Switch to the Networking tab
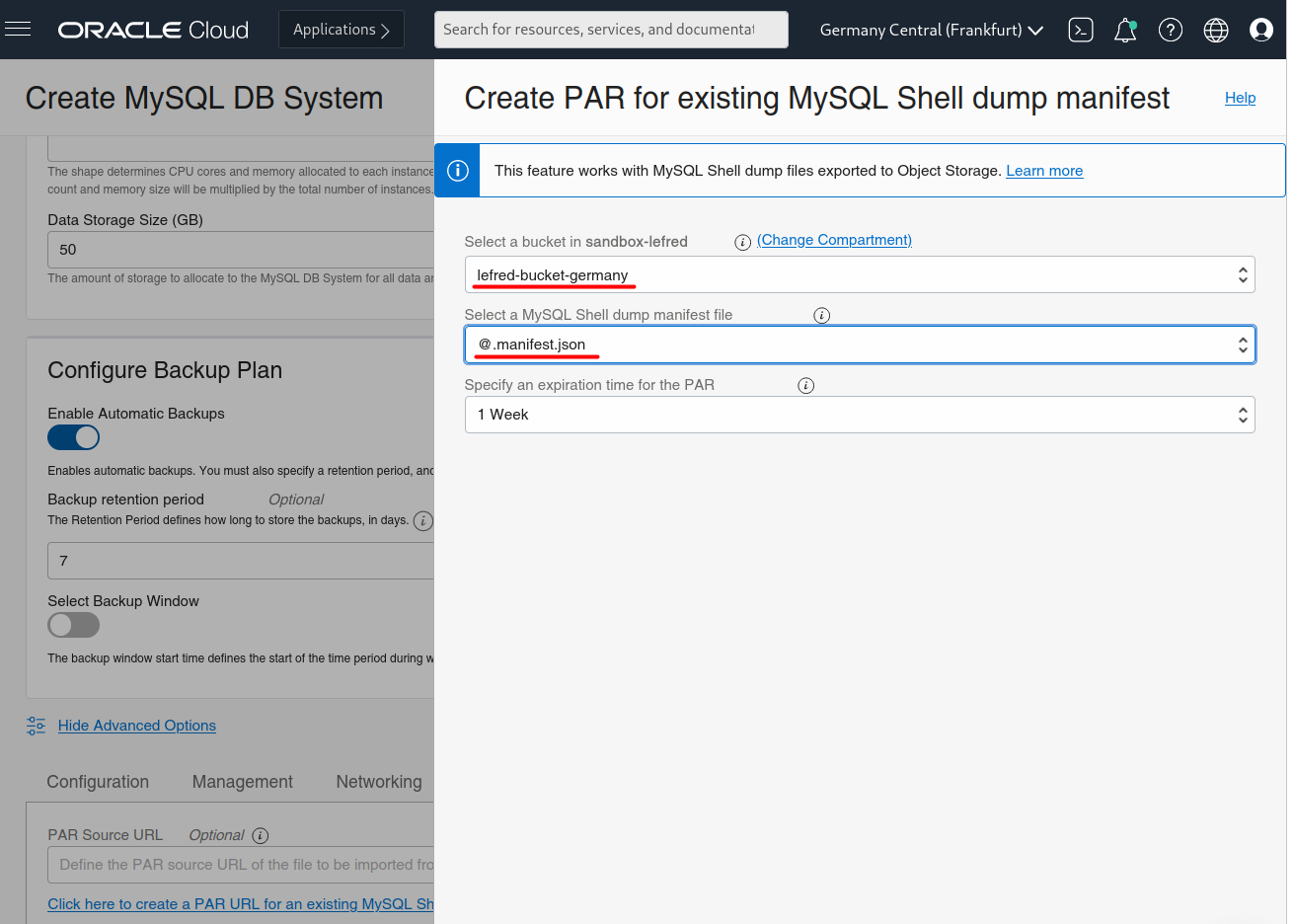1294x924 pixels. [x=379, y=782]
